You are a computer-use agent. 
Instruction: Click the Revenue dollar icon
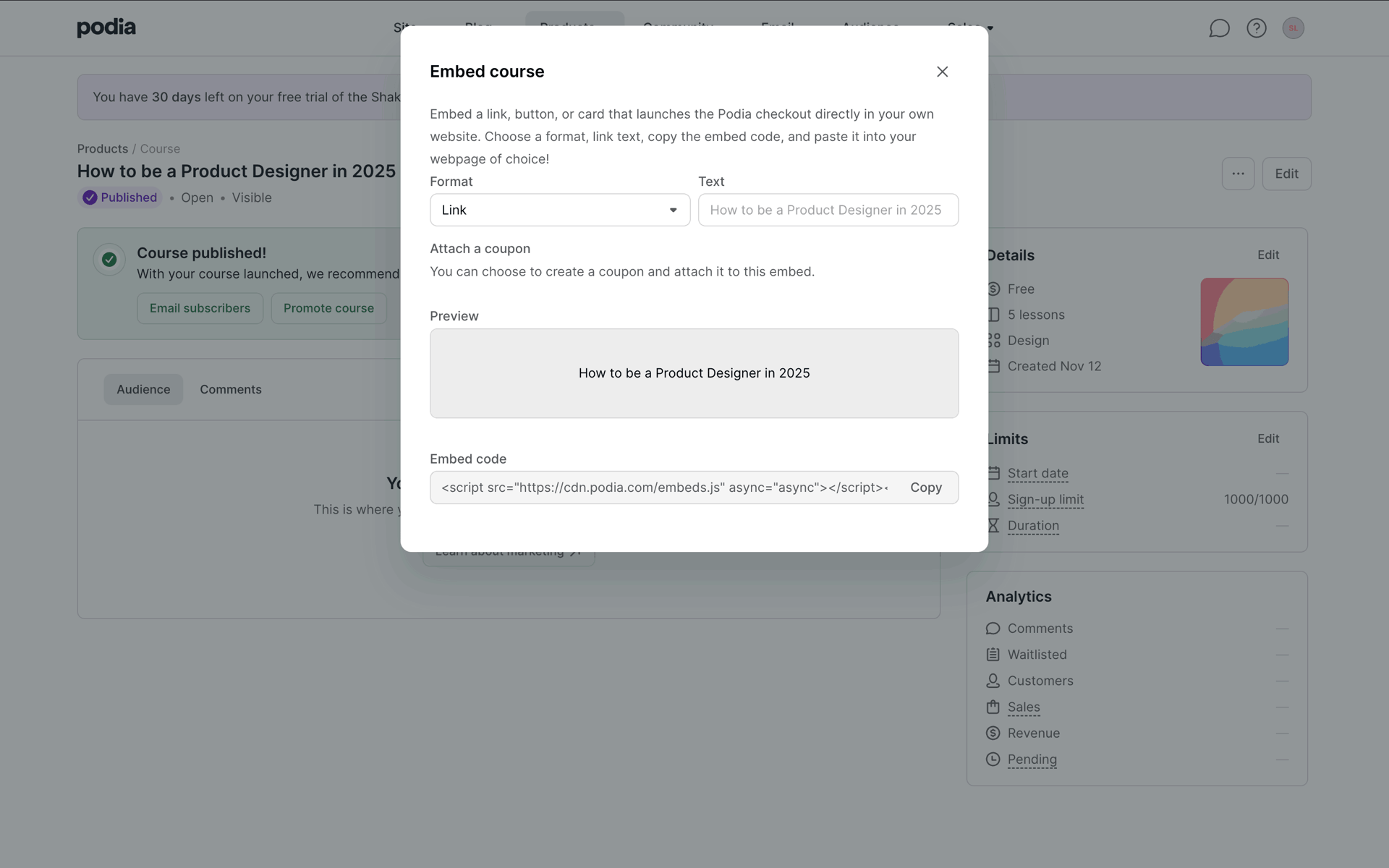click(993, 733)
